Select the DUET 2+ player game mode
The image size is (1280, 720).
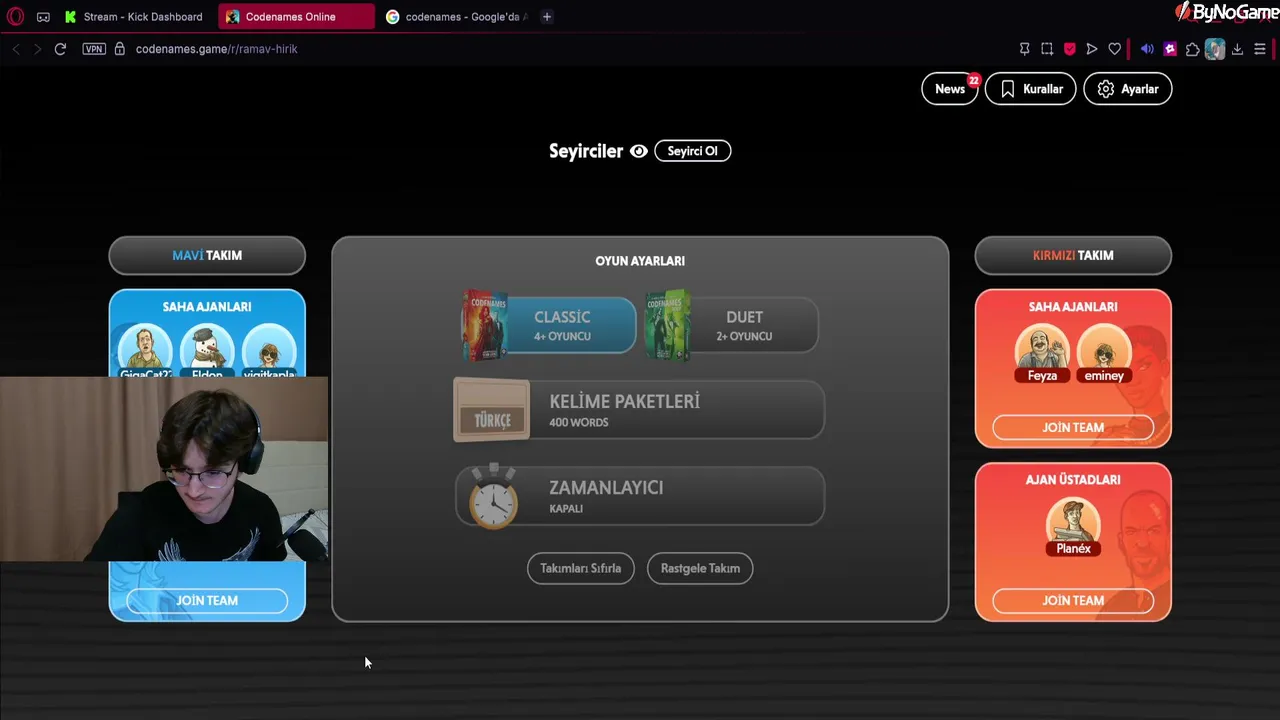point(732,325)
